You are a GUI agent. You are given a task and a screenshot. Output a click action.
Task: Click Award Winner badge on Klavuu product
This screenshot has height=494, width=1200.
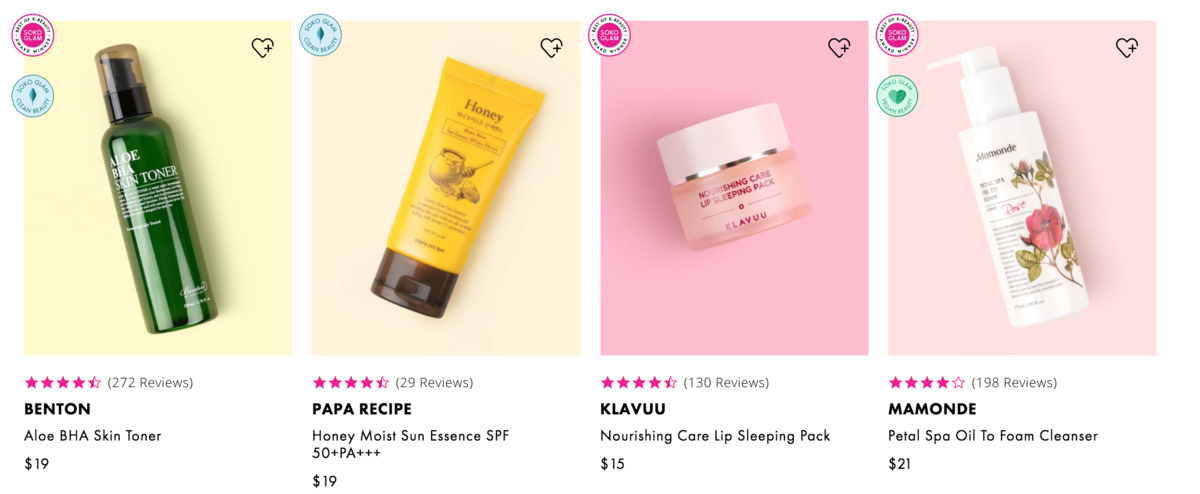(609, 36)
